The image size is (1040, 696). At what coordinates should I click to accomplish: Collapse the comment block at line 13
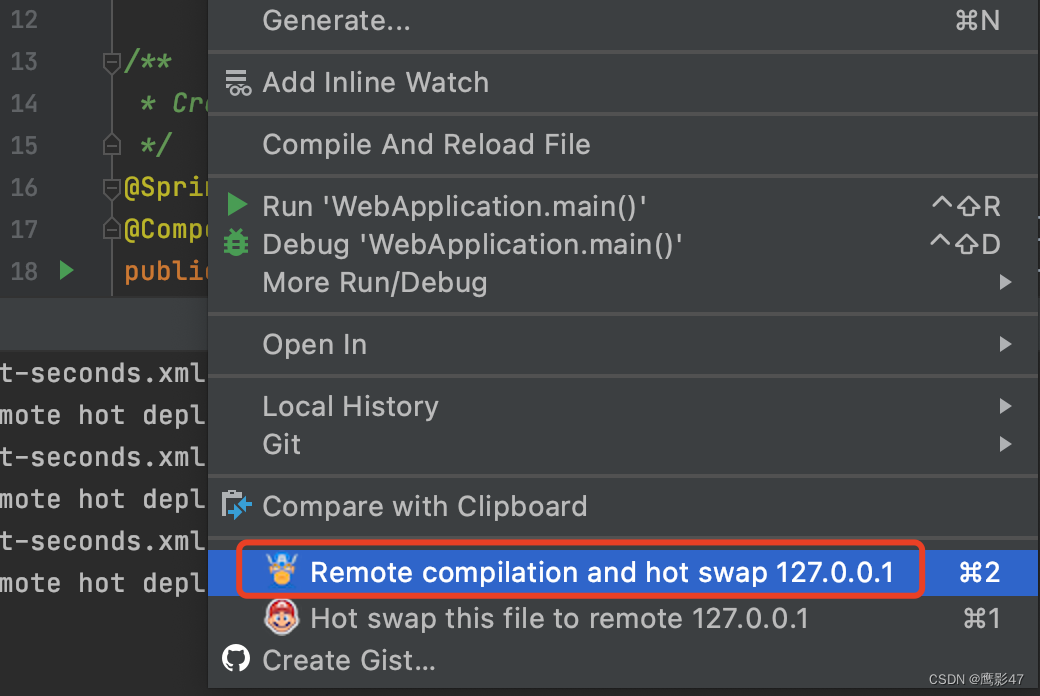[x=111, y=61]
